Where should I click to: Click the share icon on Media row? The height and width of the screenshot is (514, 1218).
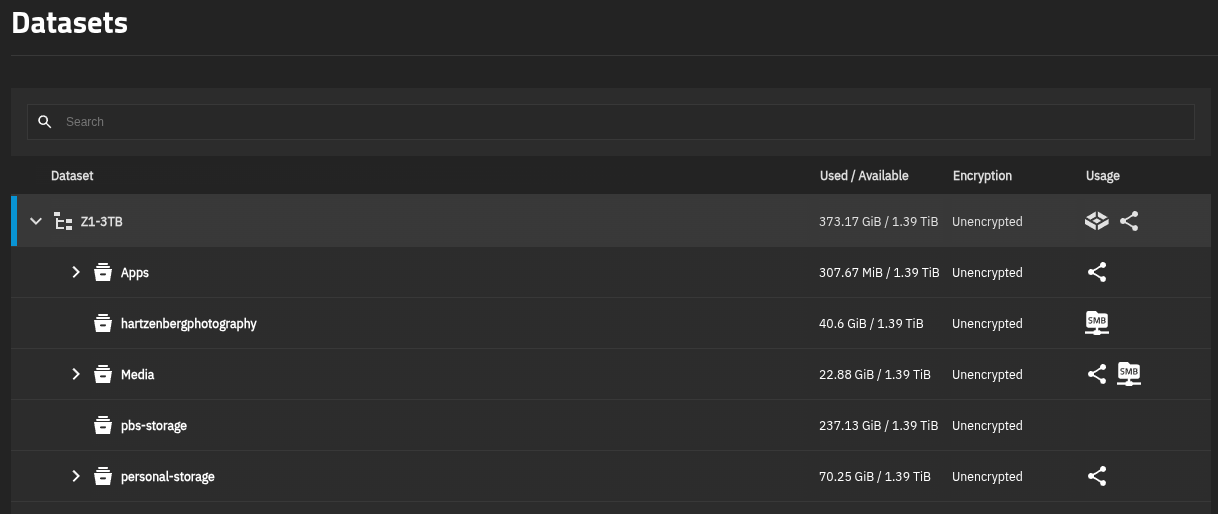click(x=1097, y=374)
